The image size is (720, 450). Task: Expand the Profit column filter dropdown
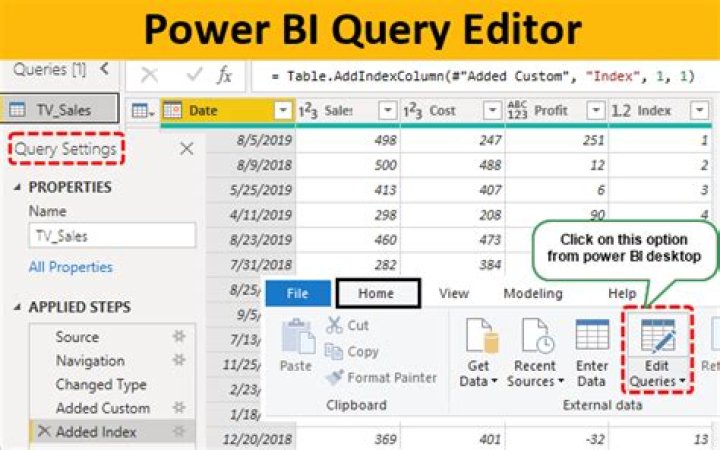[596, 111]
